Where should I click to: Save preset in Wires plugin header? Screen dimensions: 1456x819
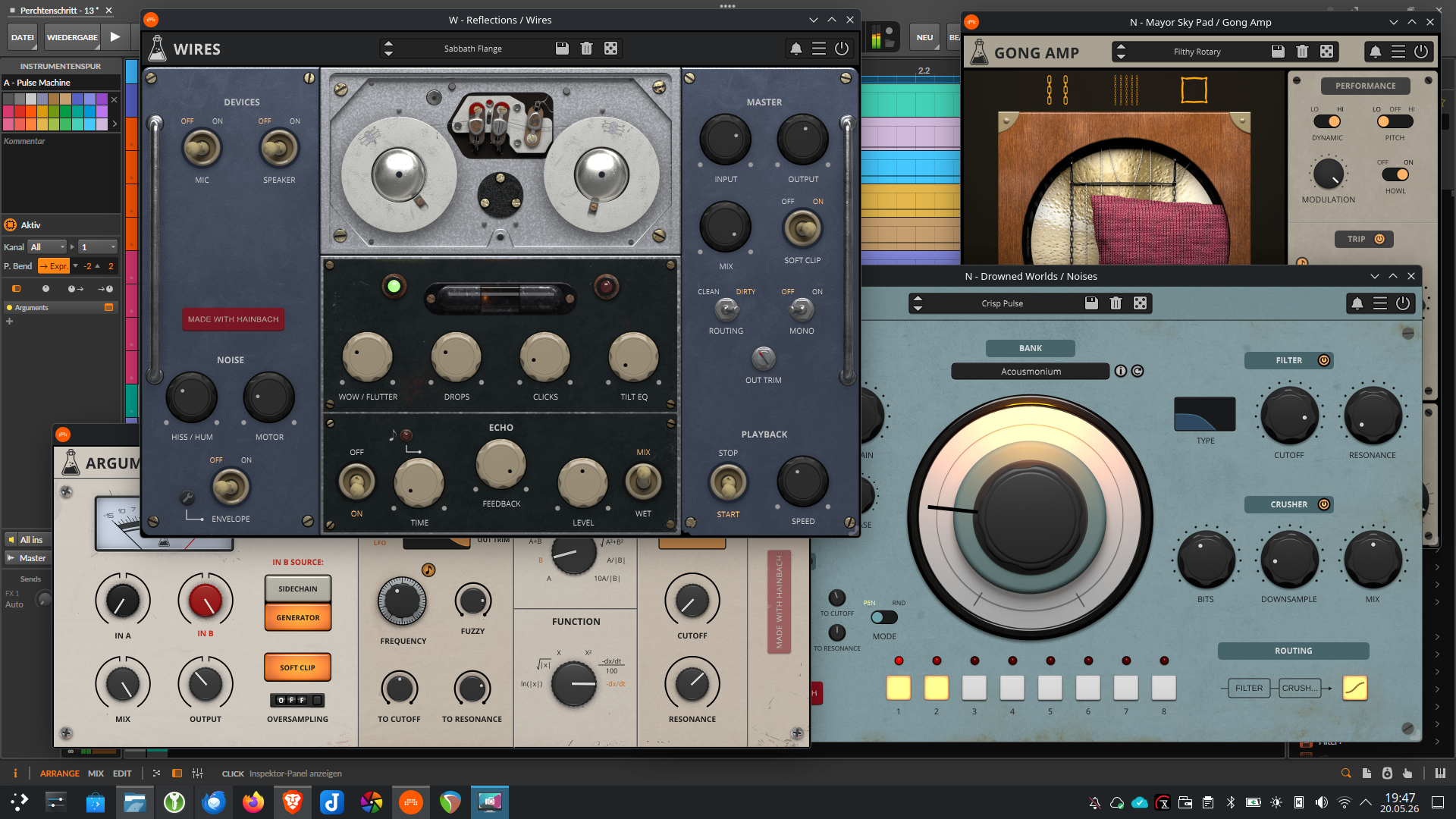[x=562, y=49]
